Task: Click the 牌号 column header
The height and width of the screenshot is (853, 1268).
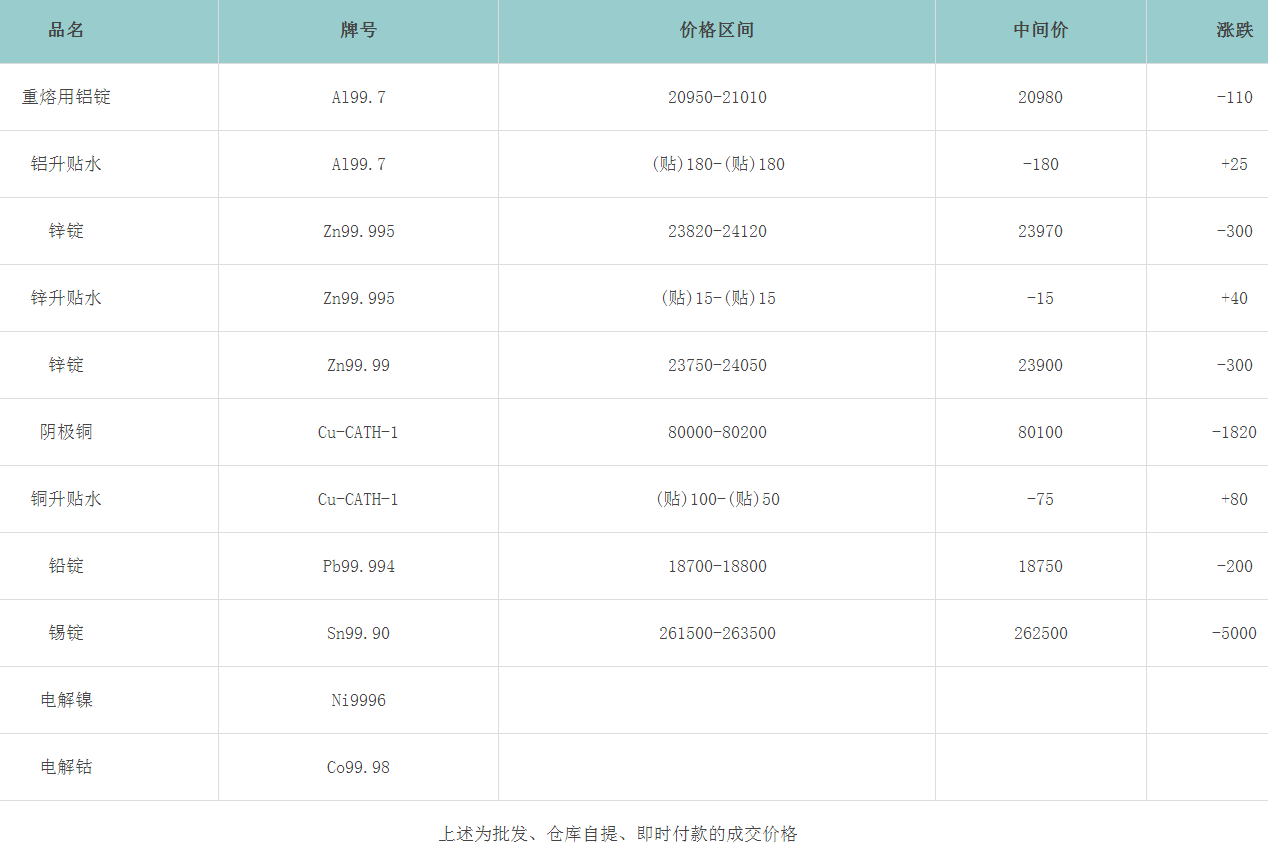Action: (358, 30)
